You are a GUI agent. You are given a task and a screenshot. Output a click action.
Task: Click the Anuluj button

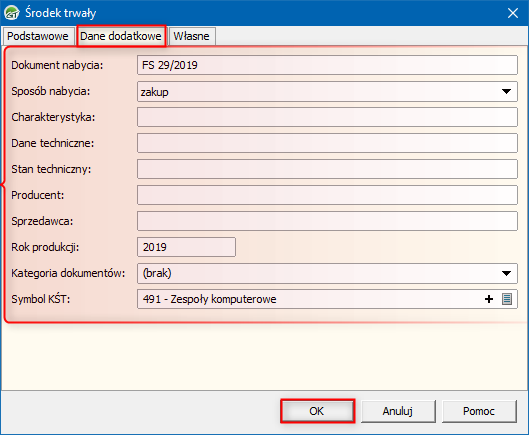click(398, 411)
